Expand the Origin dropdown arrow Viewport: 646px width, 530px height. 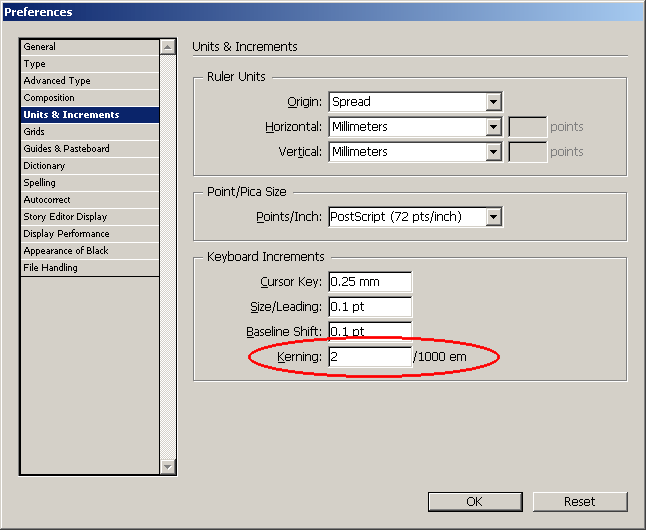pyautogui.click(x=493, y=102)
